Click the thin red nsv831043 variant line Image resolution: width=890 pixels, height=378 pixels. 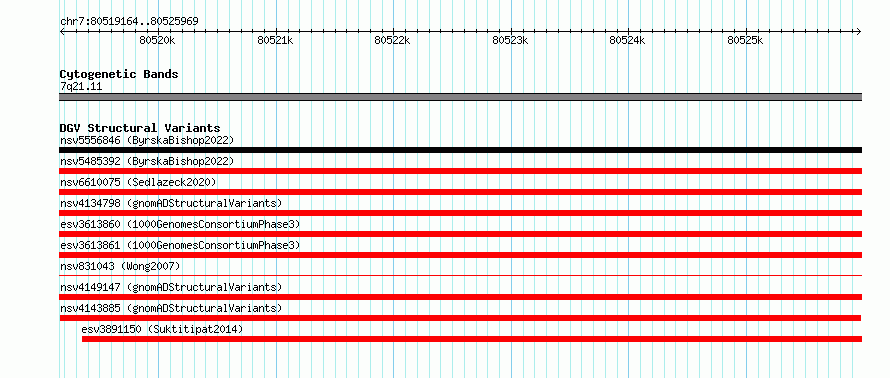pyautogui.click(x=460, y=276)
